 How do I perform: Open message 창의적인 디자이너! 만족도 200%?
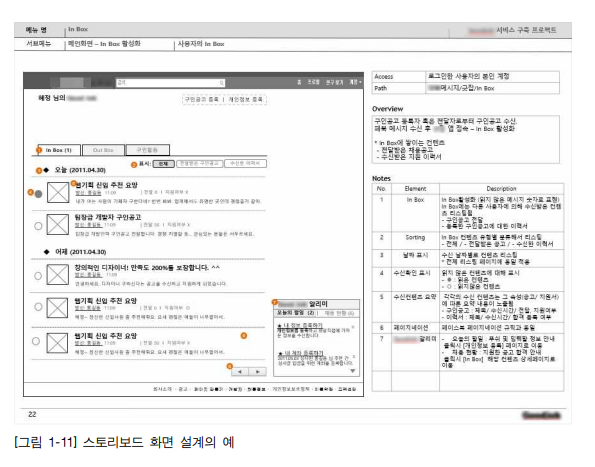tap(147, 268)
